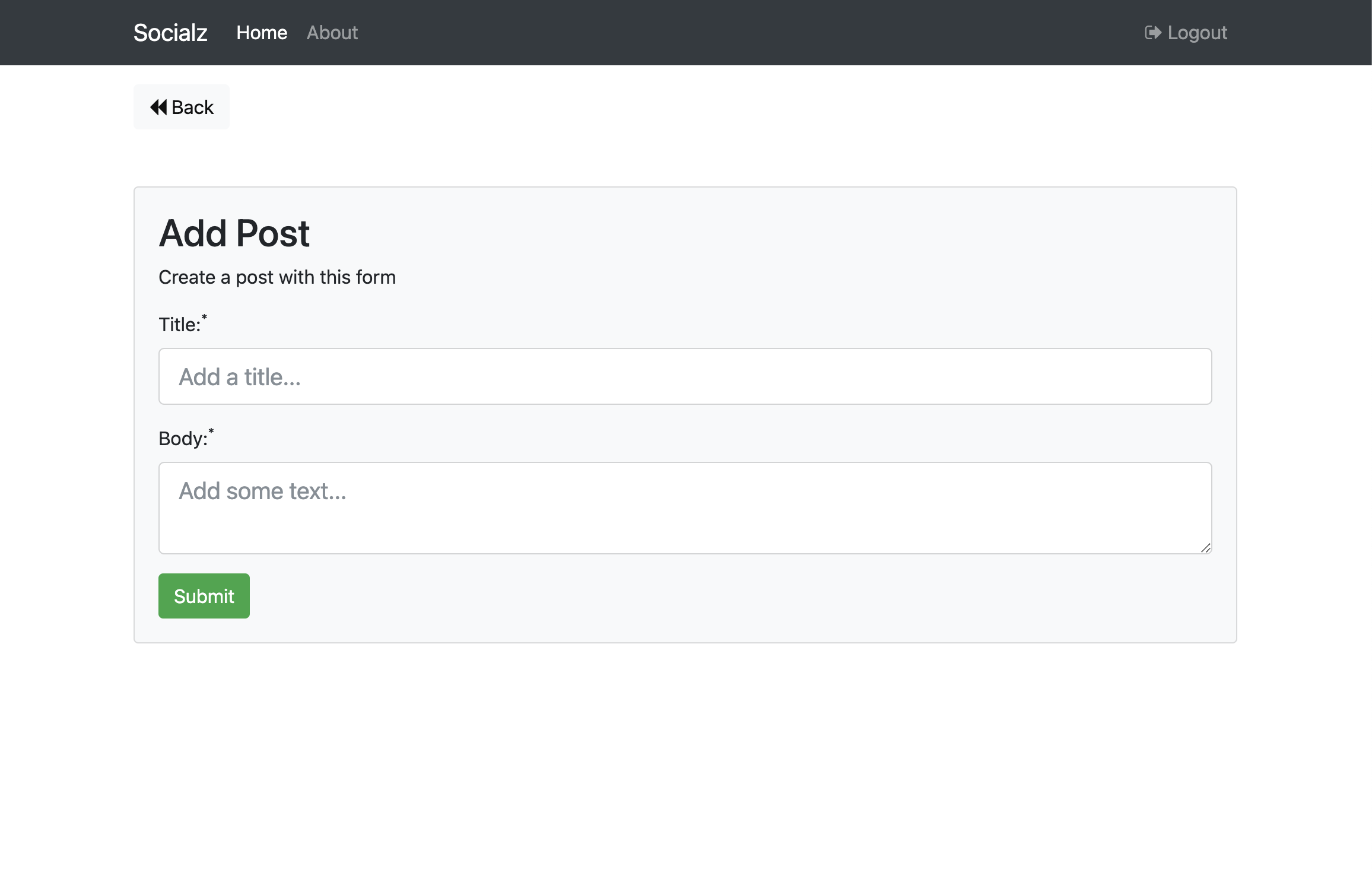Click empty dark navbar area
Viewport: 1372px width, 869px height.
tap(712, 33)
